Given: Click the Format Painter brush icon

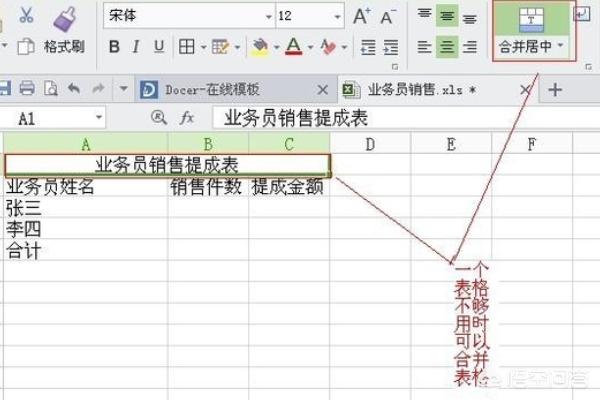Looking at the screenshot, I should (x=64, y=17).
